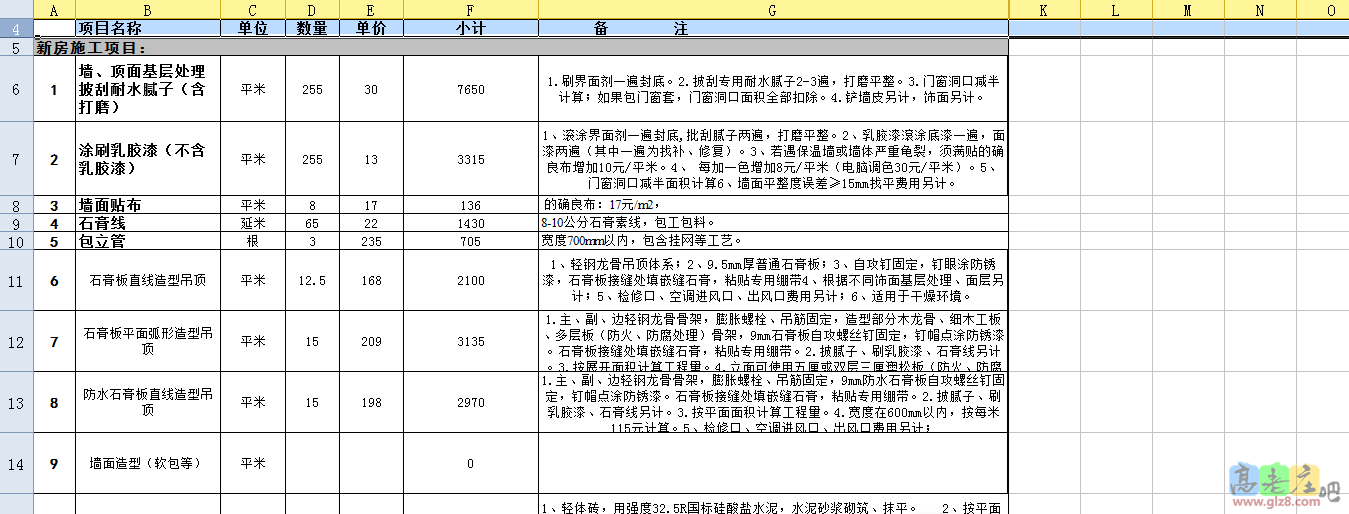Click the column K header
Image resolution: width=1349 pixels, height=514 pixels.
point(1043,10)
